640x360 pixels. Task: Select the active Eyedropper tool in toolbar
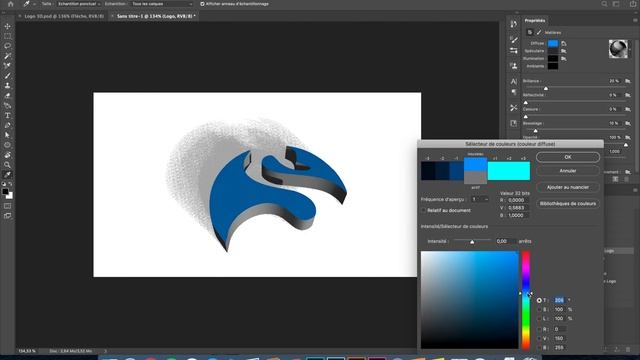point(7,175)
